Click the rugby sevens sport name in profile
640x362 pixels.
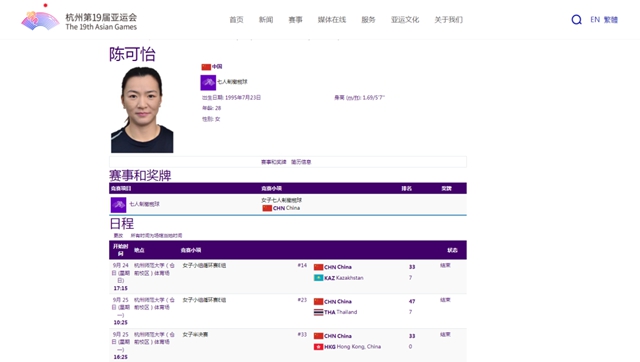coord(232,82)
